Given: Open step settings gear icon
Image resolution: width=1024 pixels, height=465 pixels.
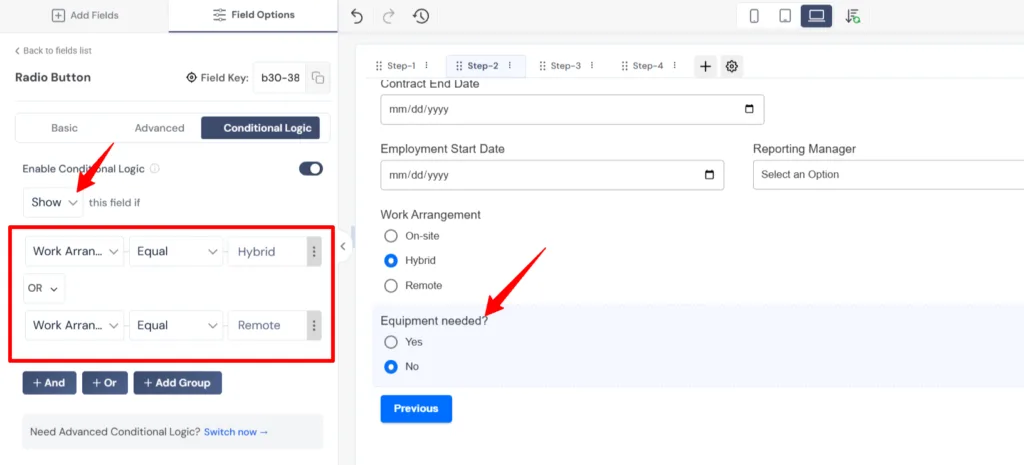Looking at the screenshot, I should pos(731,66).
